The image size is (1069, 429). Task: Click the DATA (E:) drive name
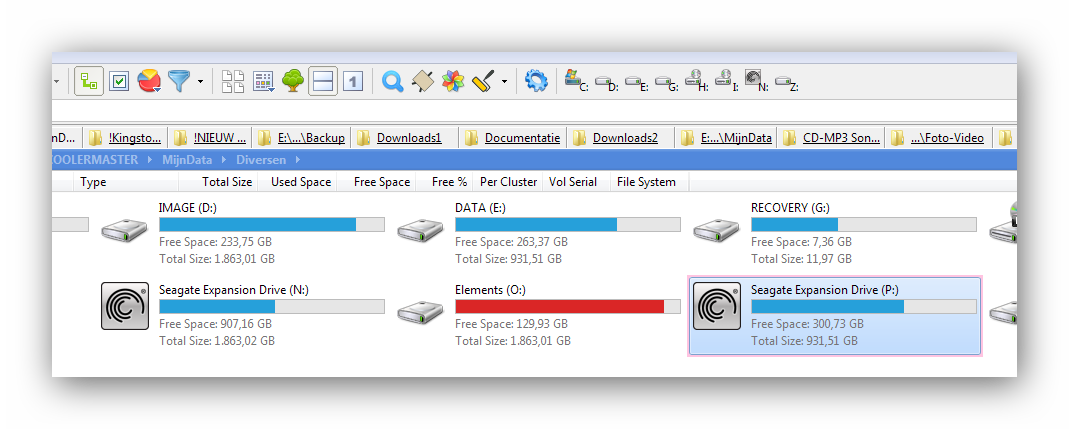pos(483,208)
